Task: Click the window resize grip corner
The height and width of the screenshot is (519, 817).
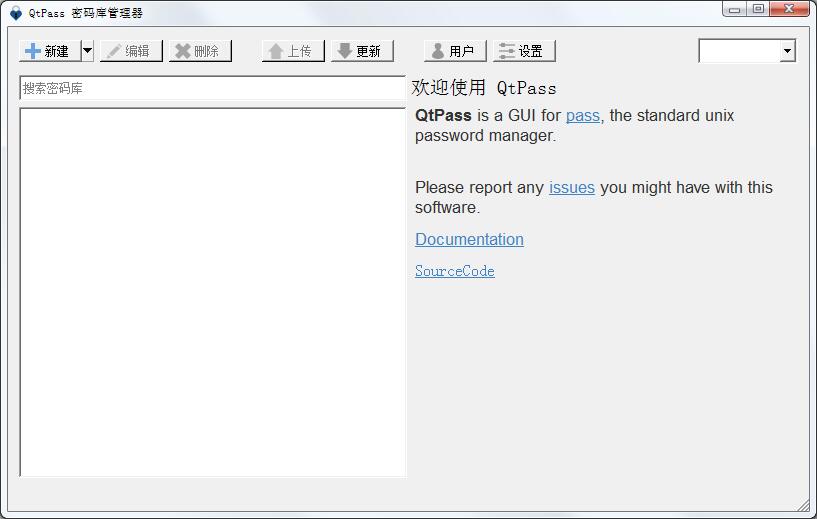Action: pos(803,504)
